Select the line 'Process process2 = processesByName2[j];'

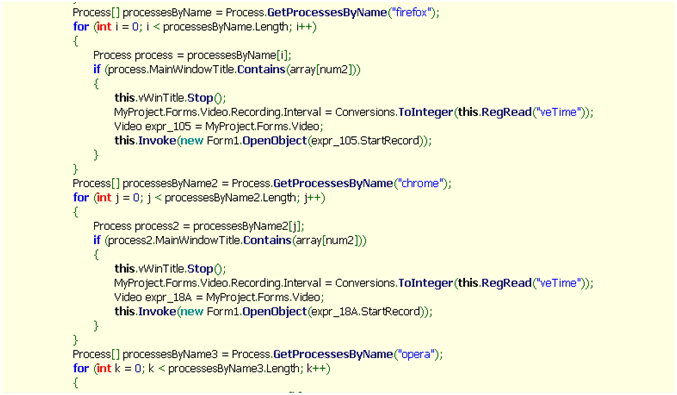pos(199,226)
